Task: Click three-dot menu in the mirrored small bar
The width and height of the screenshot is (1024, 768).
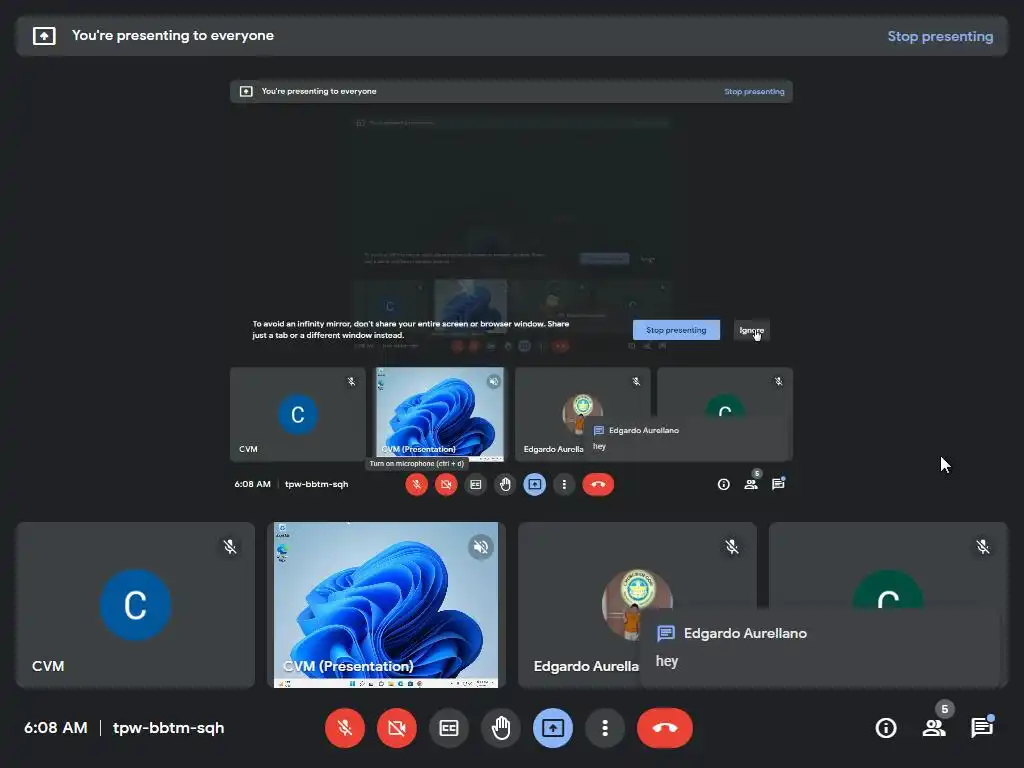Action: pyautogui.click(x=564, y=485)
